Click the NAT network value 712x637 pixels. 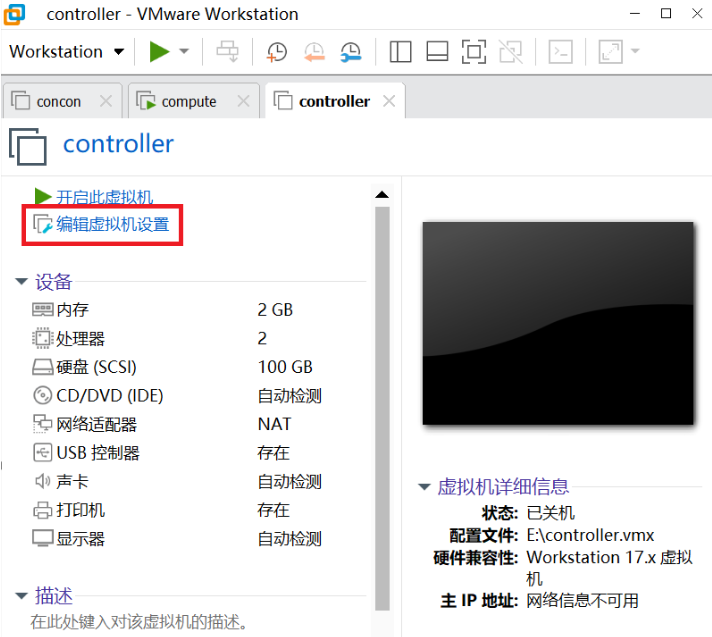click(274, 424)
